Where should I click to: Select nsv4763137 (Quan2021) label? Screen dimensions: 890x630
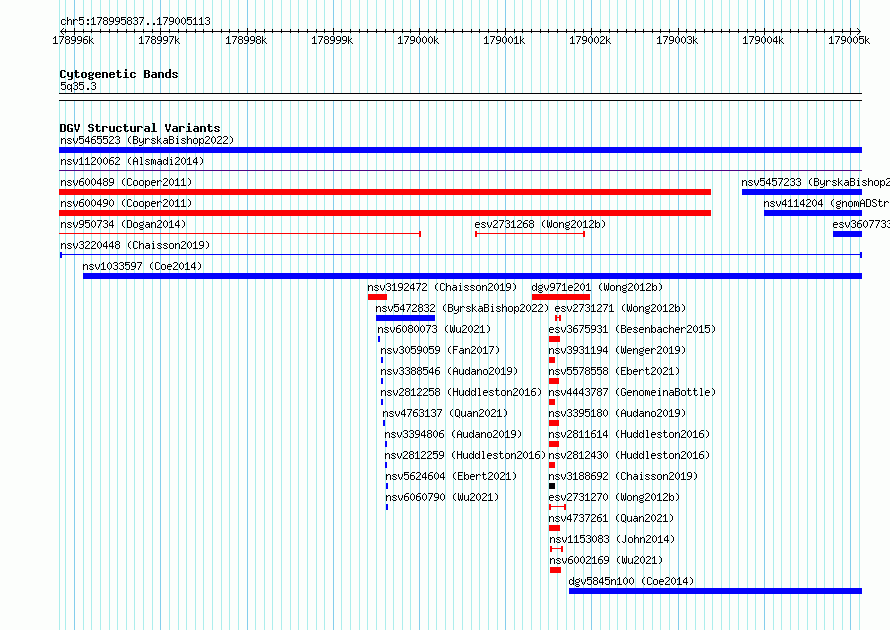point(445,413)
